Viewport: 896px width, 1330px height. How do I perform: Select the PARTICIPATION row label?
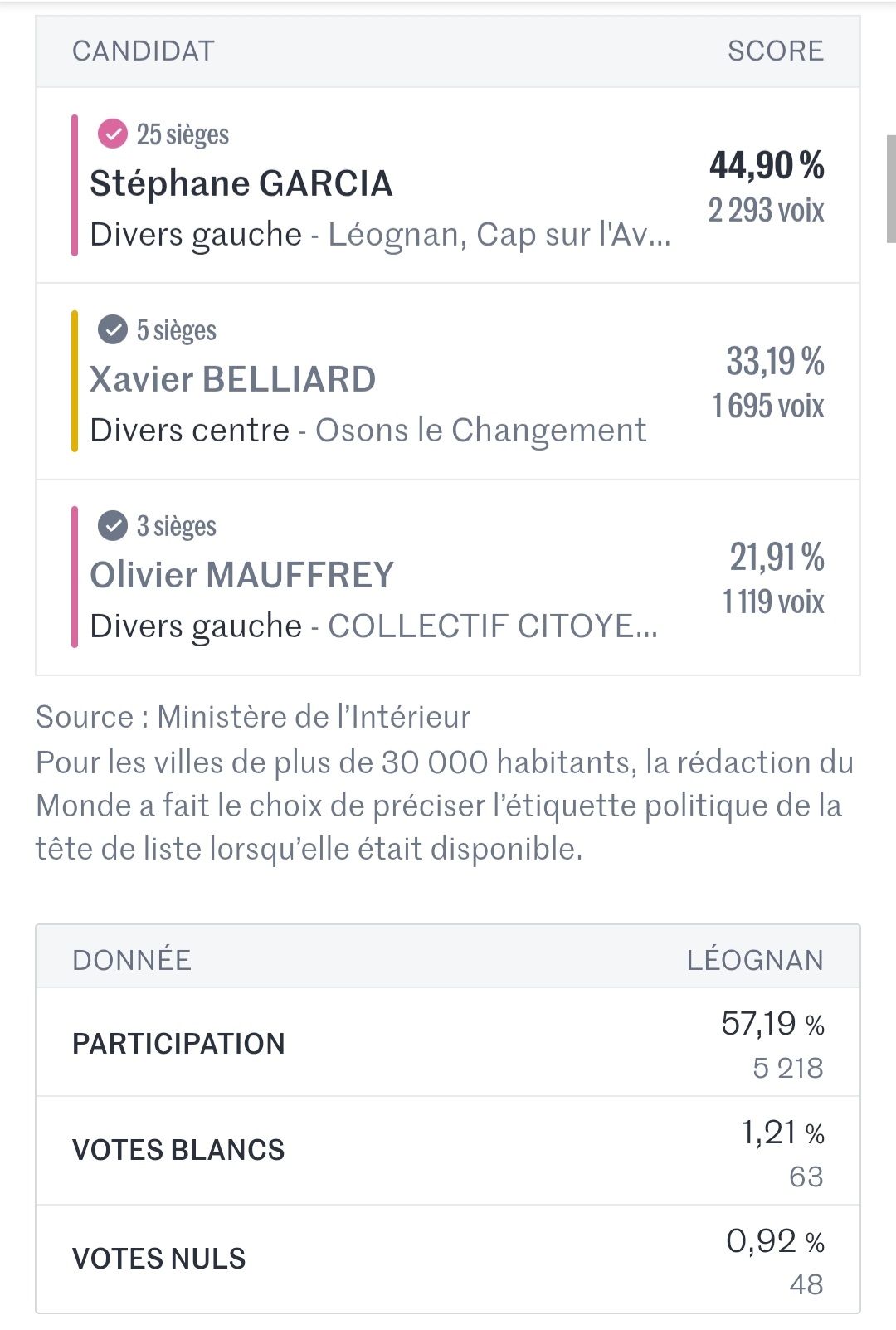[x=178, y=1043]
